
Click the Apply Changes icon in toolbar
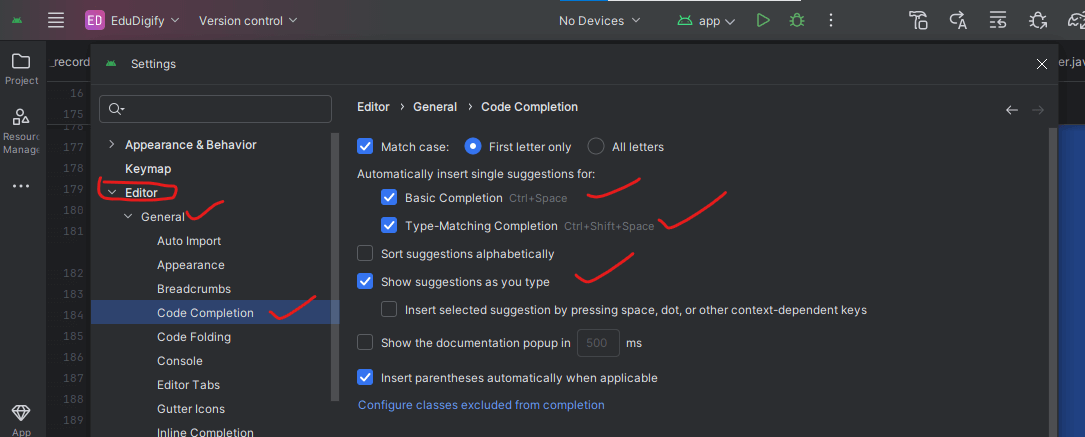958,21
